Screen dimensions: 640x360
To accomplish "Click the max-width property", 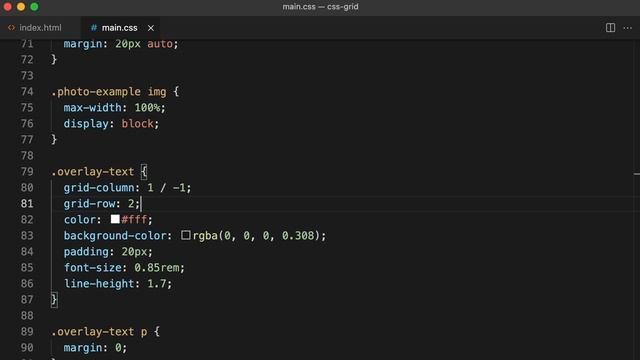I will (x=93, y=108).
